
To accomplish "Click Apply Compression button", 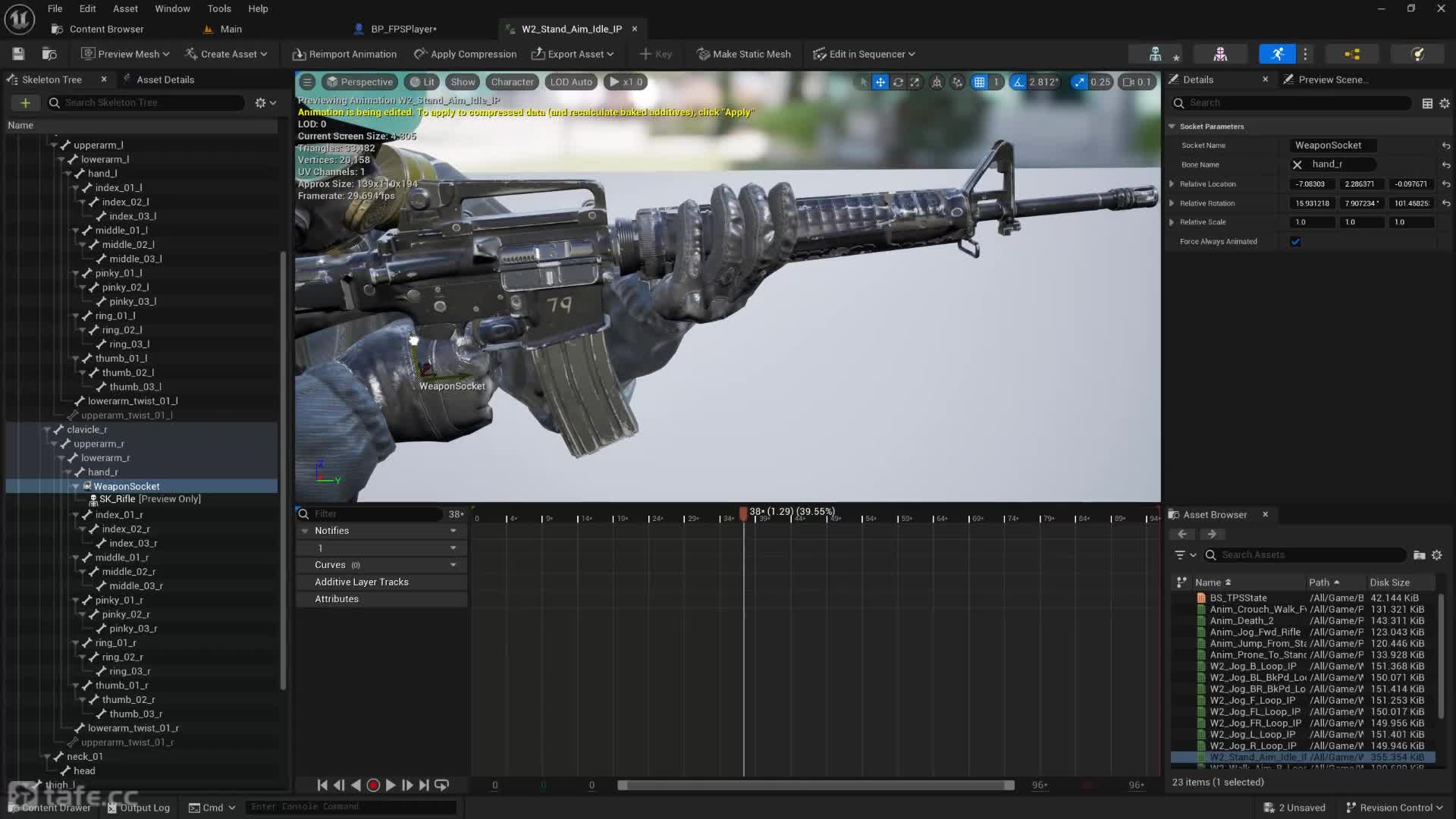I will click(466, 54).
